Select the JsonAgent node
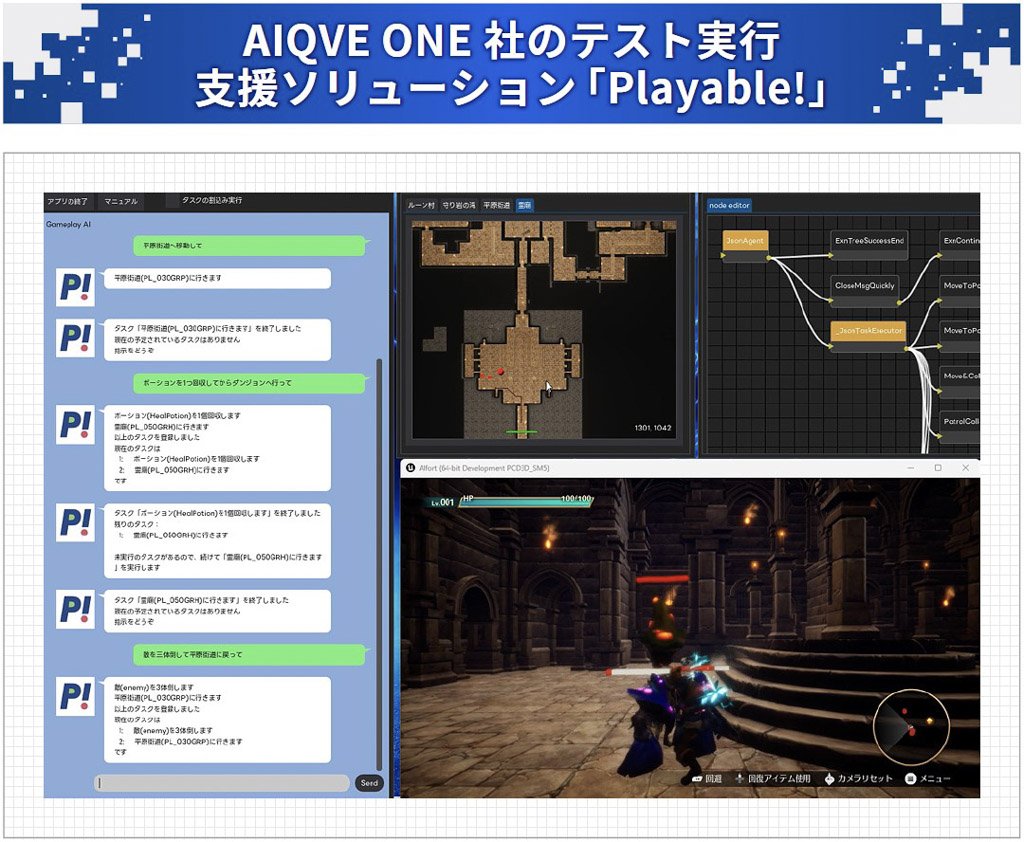The height and width of the screenshot is (842, 1024). point(745,244)
